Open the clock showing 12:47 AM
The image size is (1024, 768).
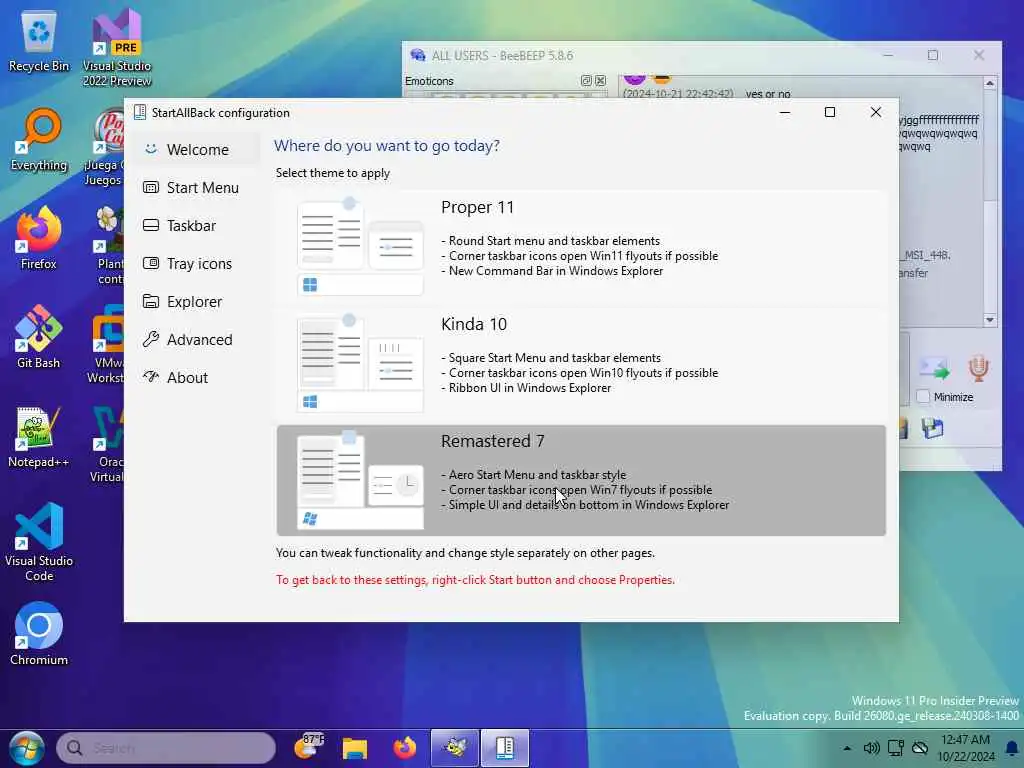[x=966, y=748]
